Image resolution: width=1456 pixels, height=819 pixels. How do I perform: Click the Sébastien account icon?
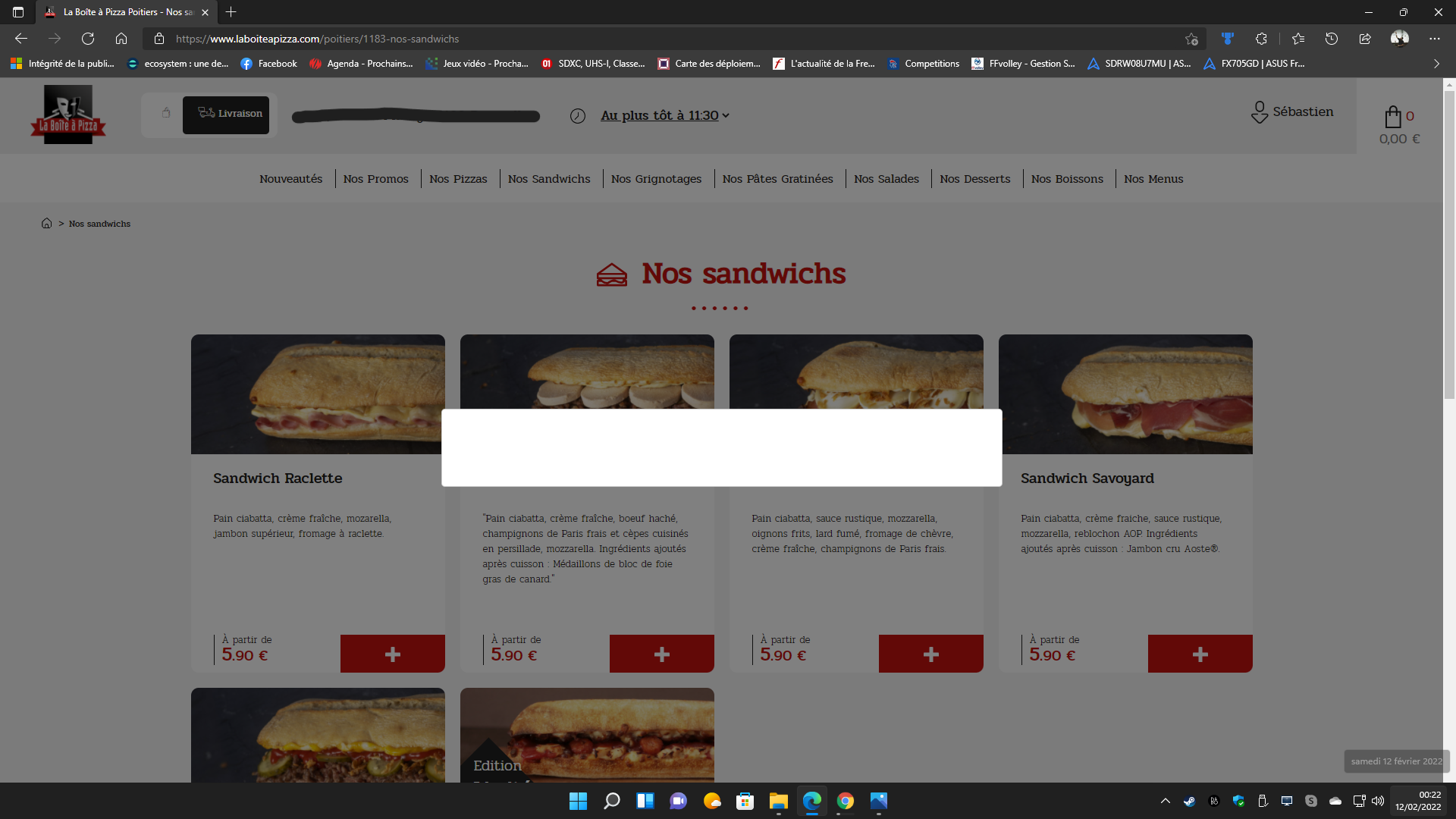pyautogui.click(x=1259, y=112)
